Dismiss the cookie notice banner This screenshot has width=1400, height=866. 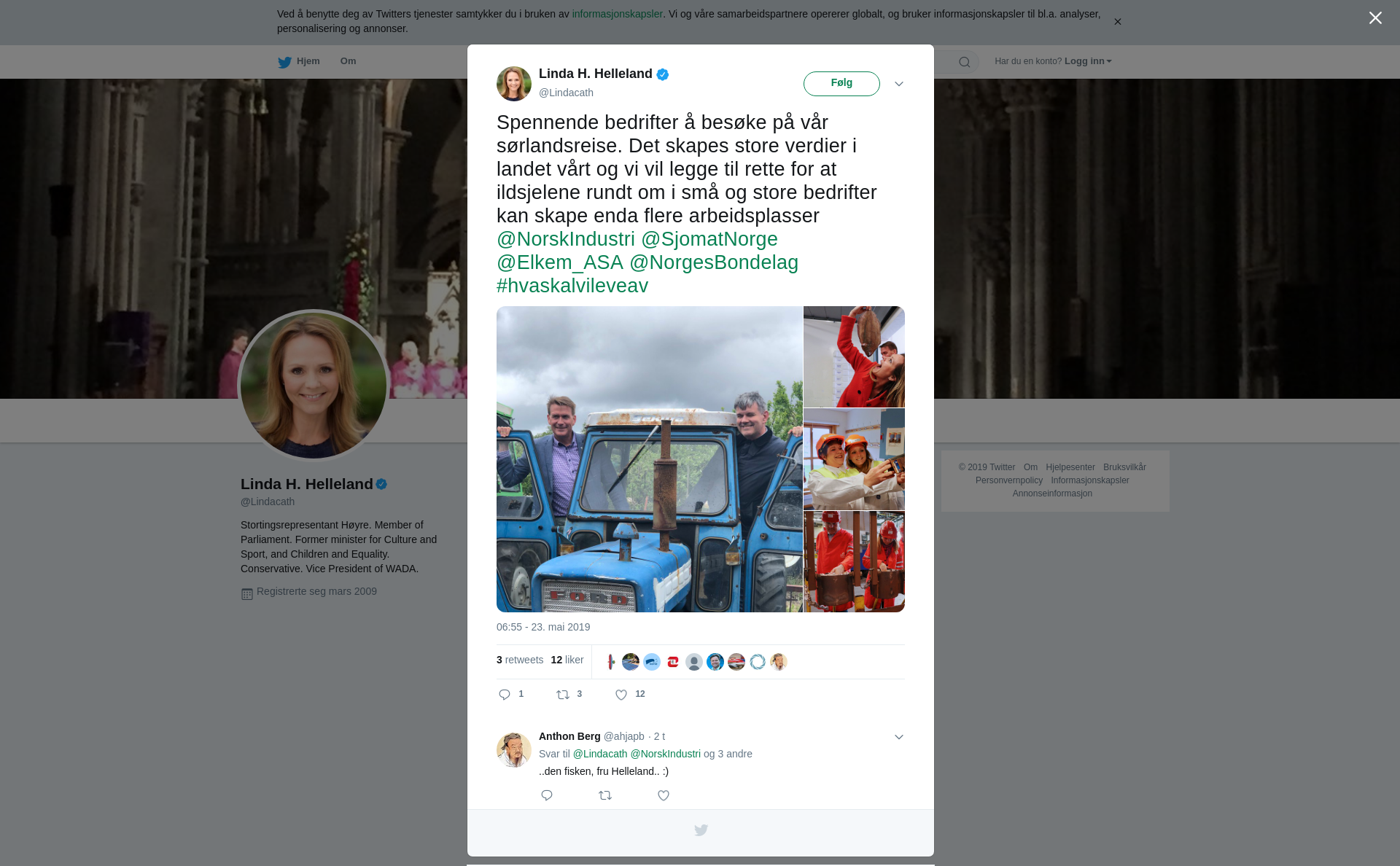[x=1117, y=22]
